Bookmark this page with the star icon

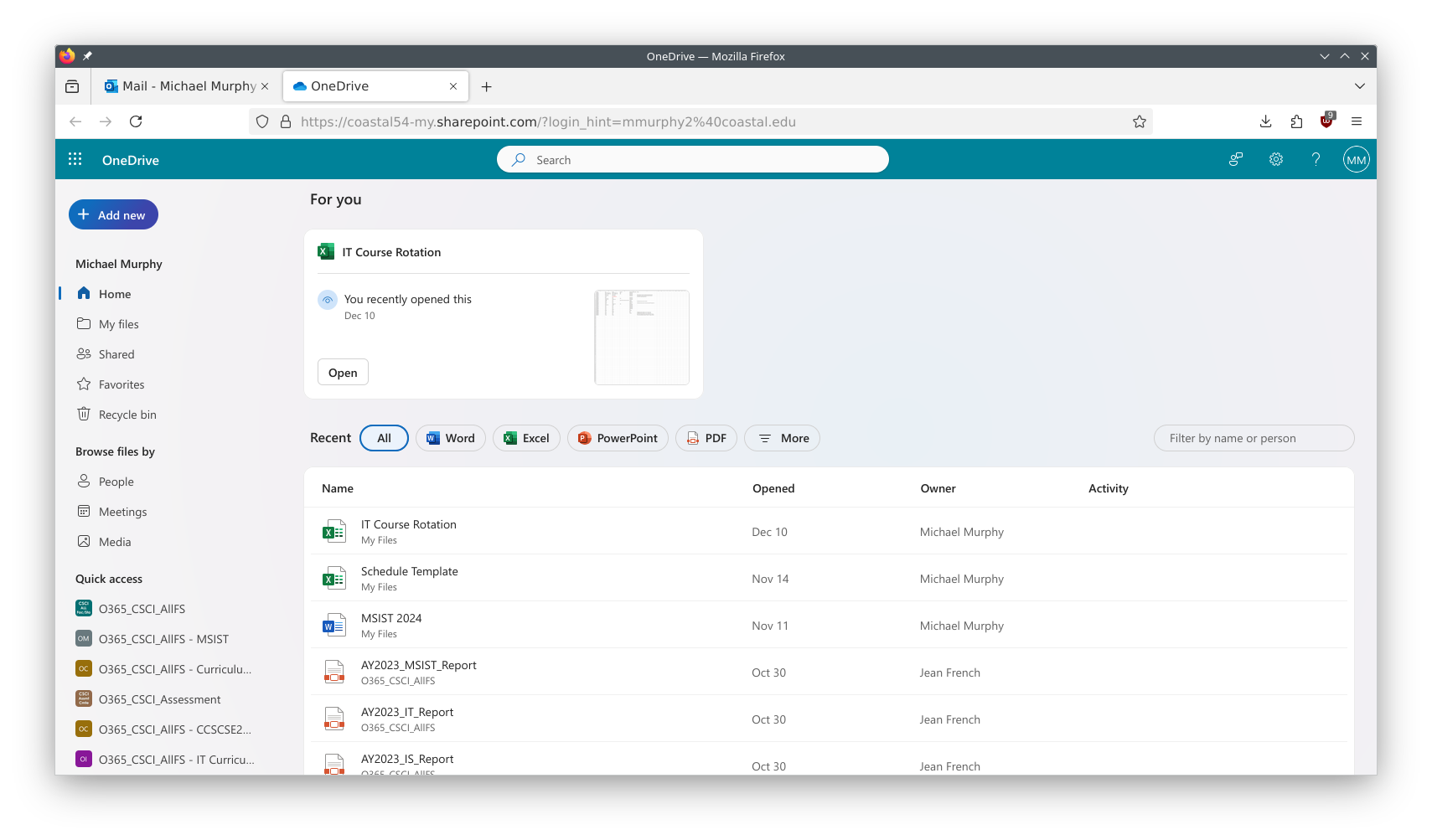coord(1139,121)
